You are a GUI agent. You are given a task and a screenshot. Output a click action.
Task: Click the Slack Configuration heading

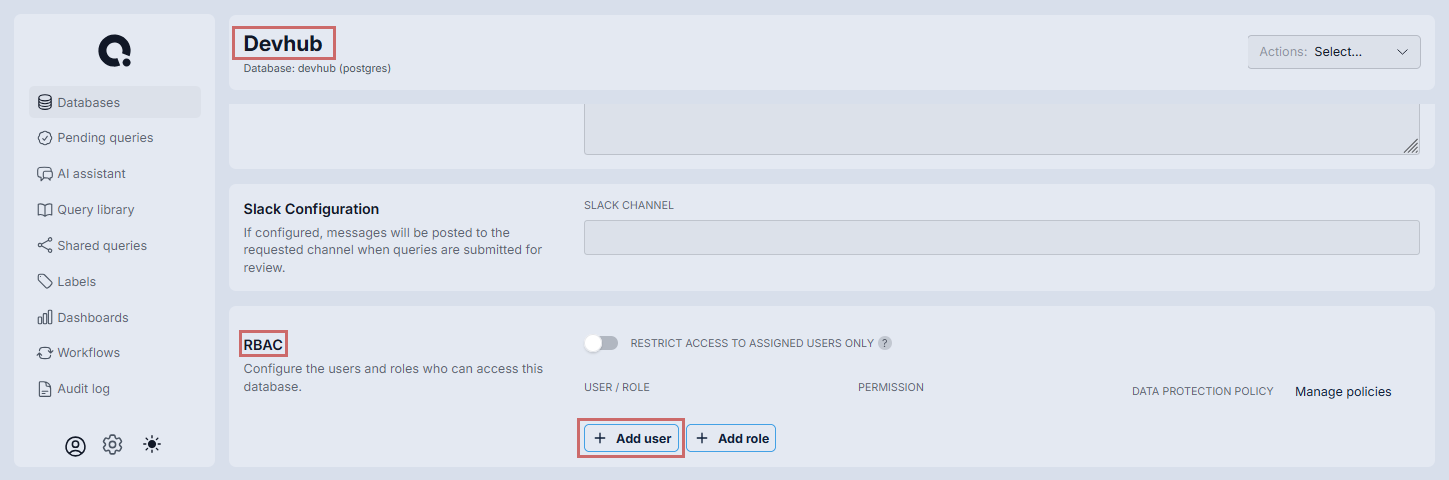311,209
